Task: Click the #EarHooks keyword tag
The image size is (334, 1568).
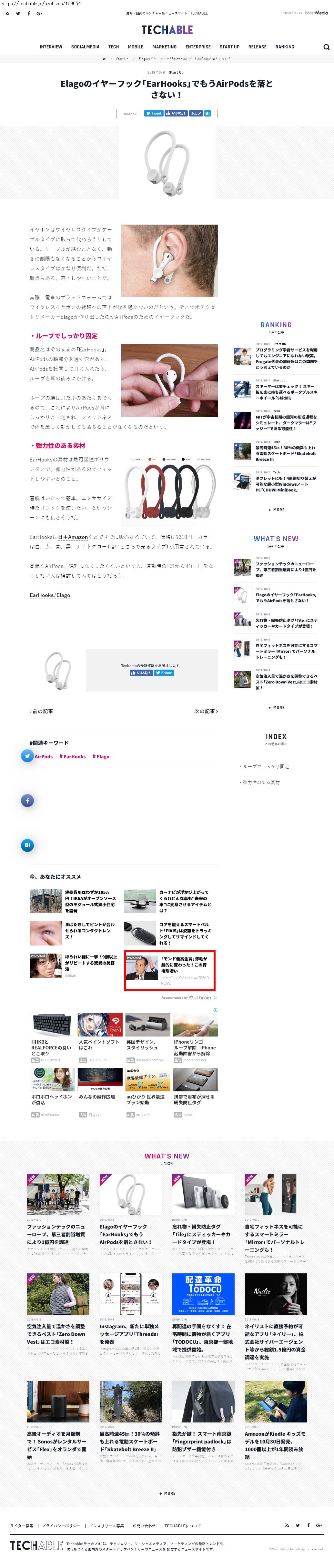Action: (x=72, y=757)
